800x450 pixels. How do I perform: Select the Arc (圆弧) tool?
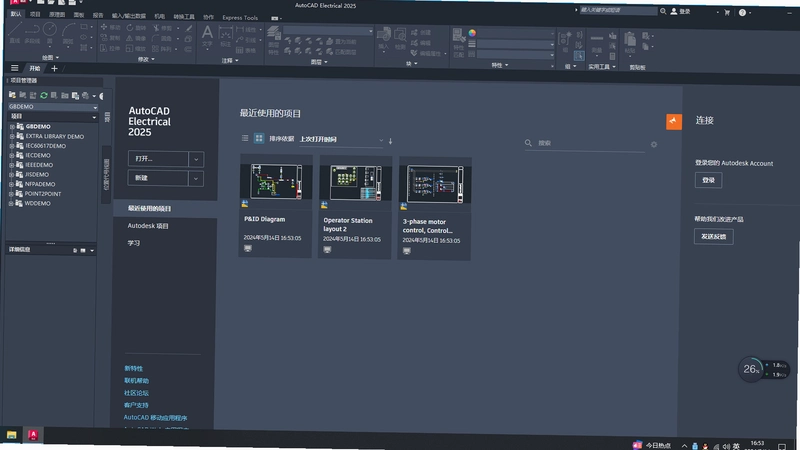(x=68, y=34)
